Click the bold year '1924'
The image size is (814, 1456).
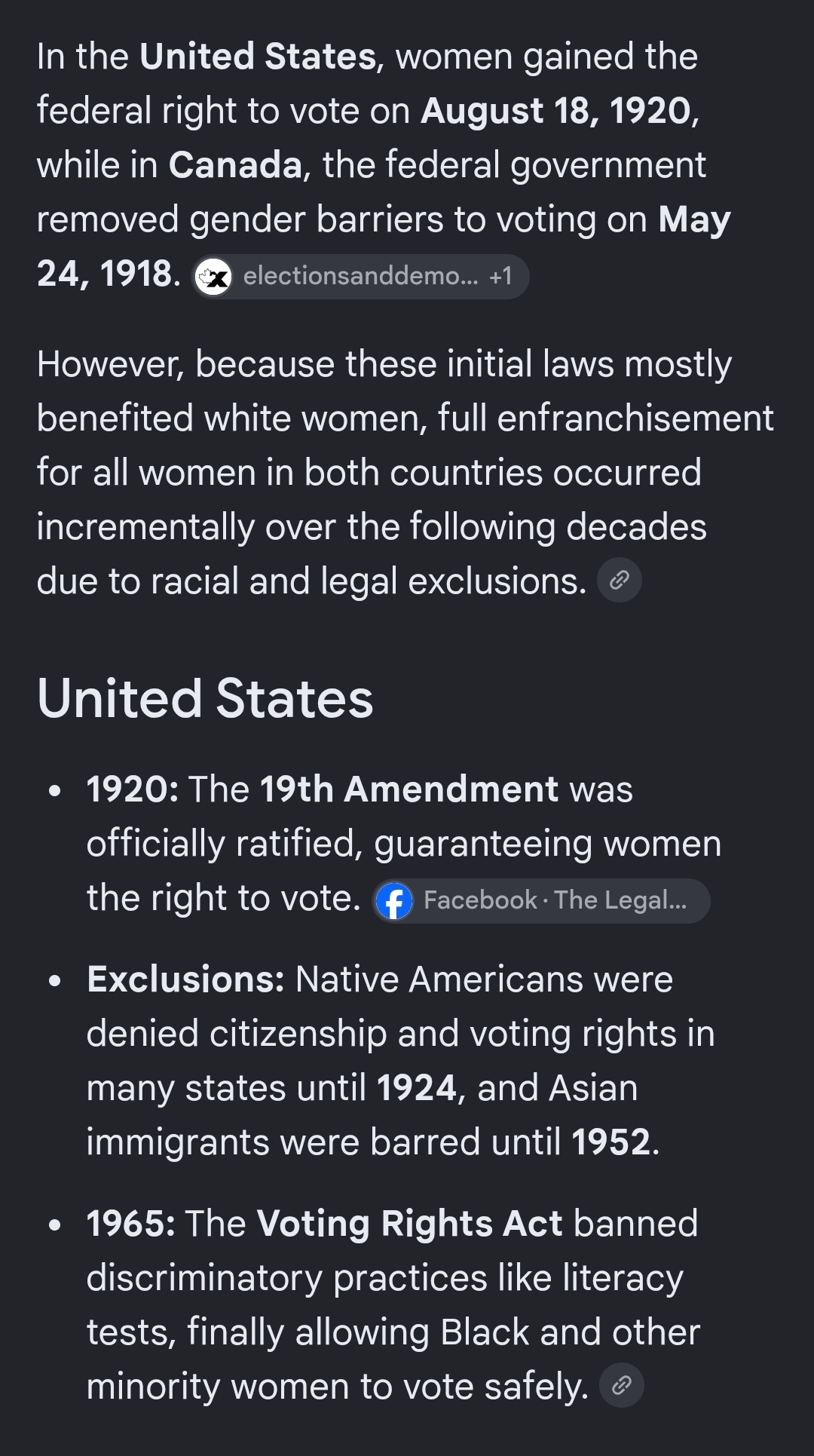[417, 1088]
